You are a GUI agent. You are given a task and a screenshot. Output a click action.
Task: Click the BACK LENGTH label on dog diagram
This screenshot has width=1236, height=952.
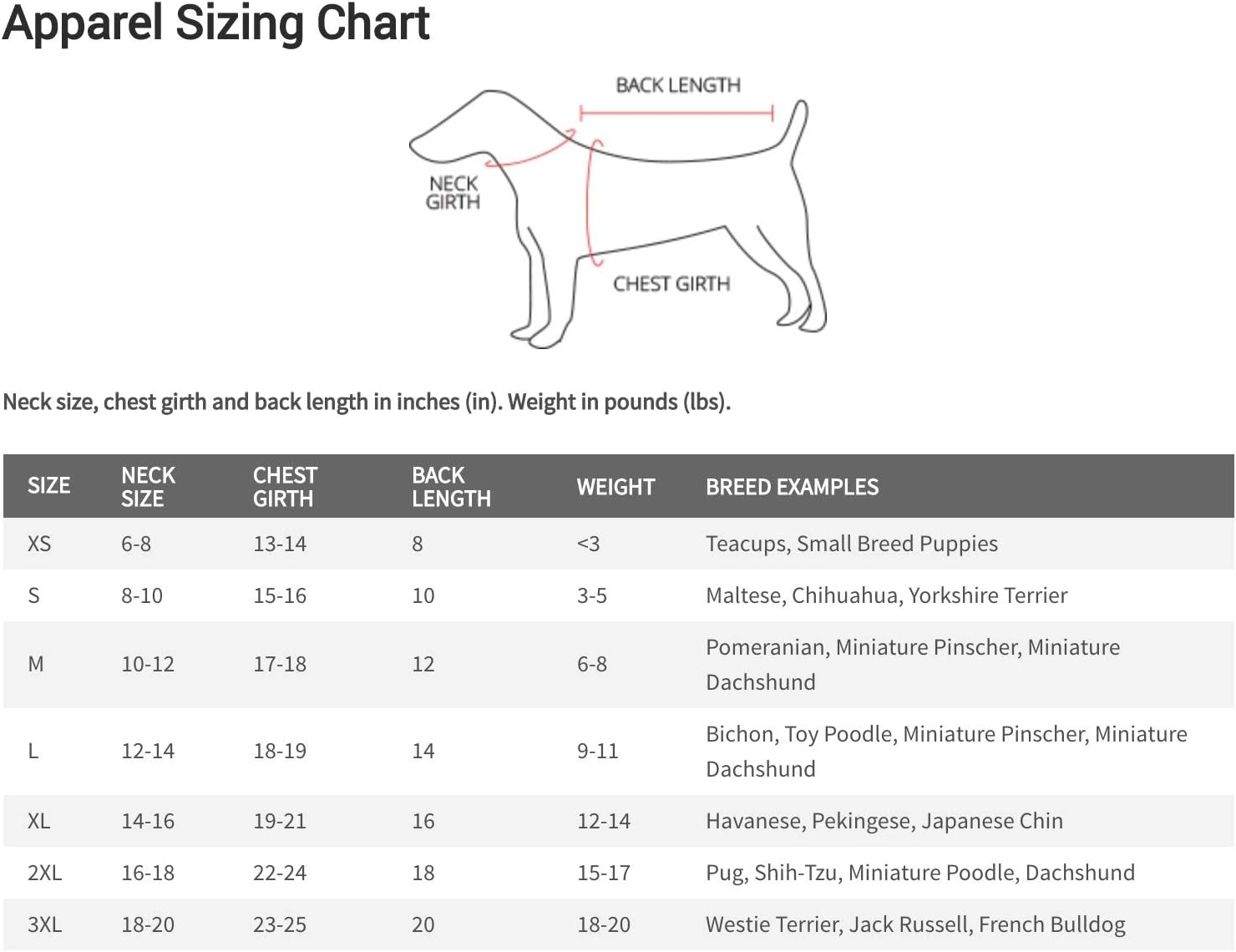coord(677,85)
